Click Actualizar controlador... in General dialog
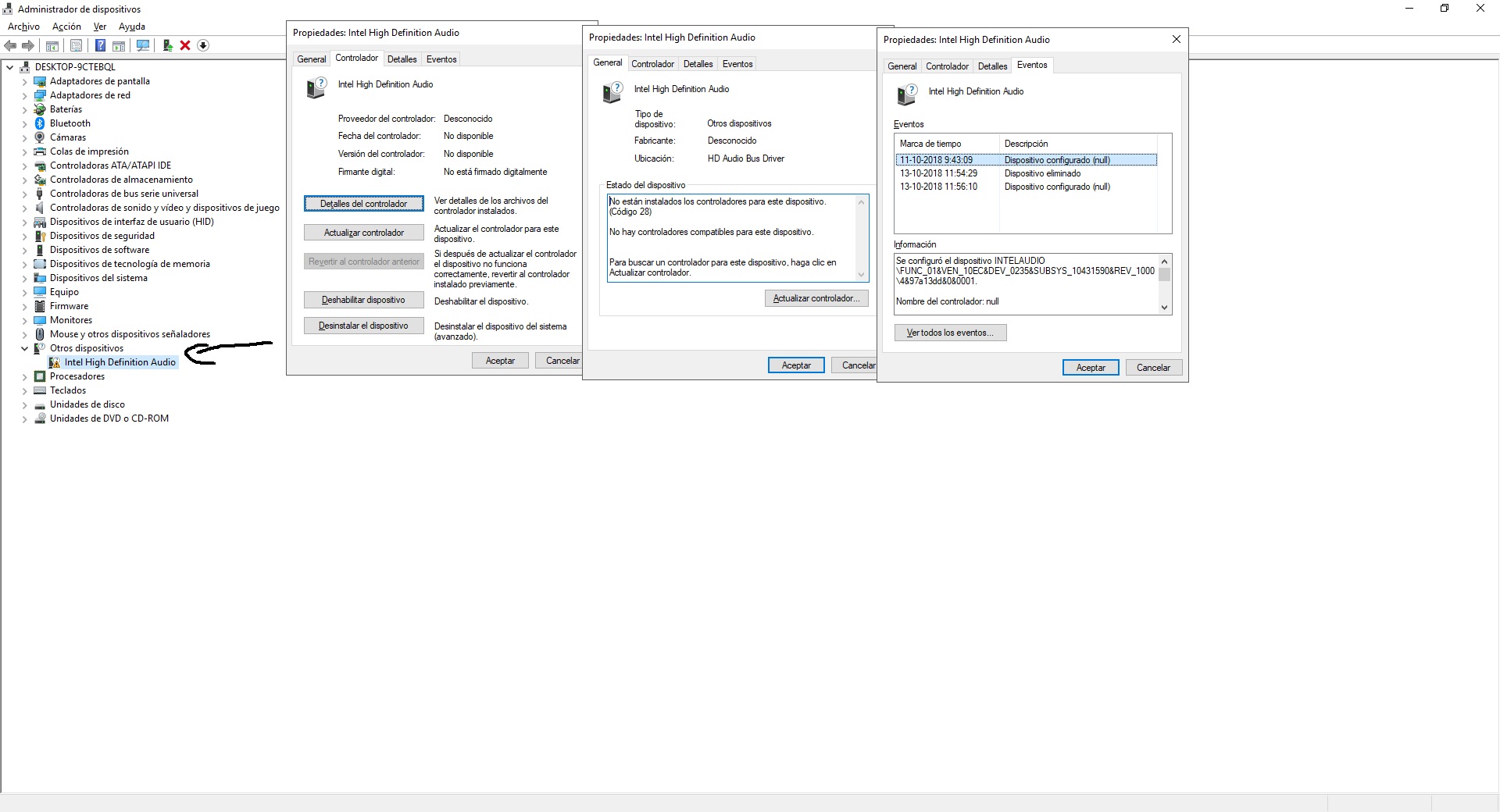This screenshot has width=1500, height=812. [816, 298]
